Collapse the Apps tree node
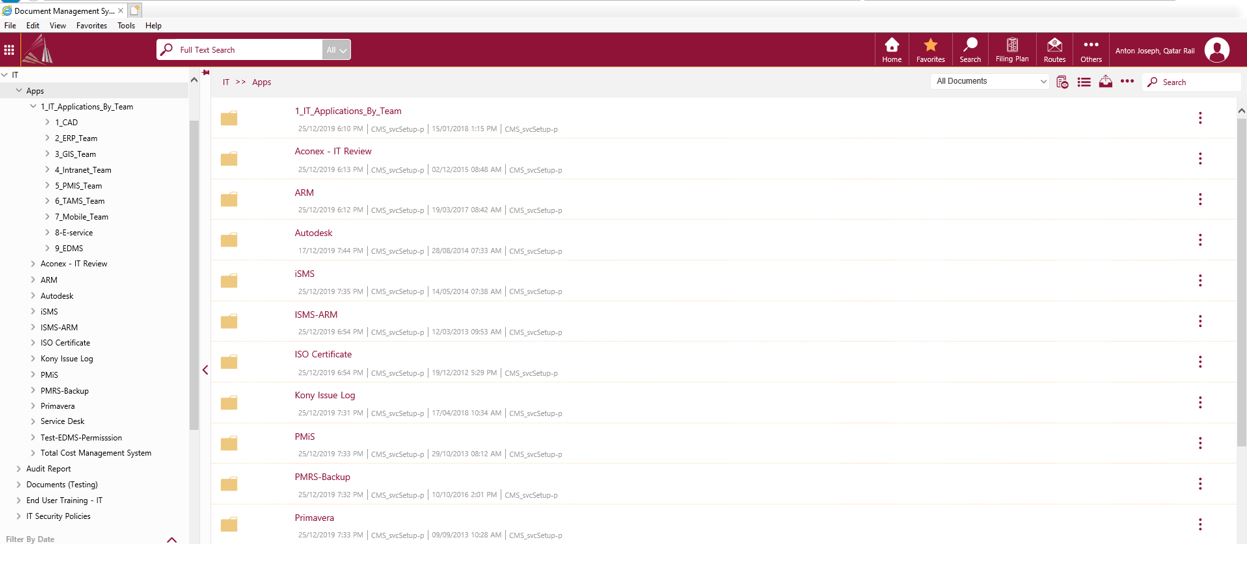 (19, 91)
